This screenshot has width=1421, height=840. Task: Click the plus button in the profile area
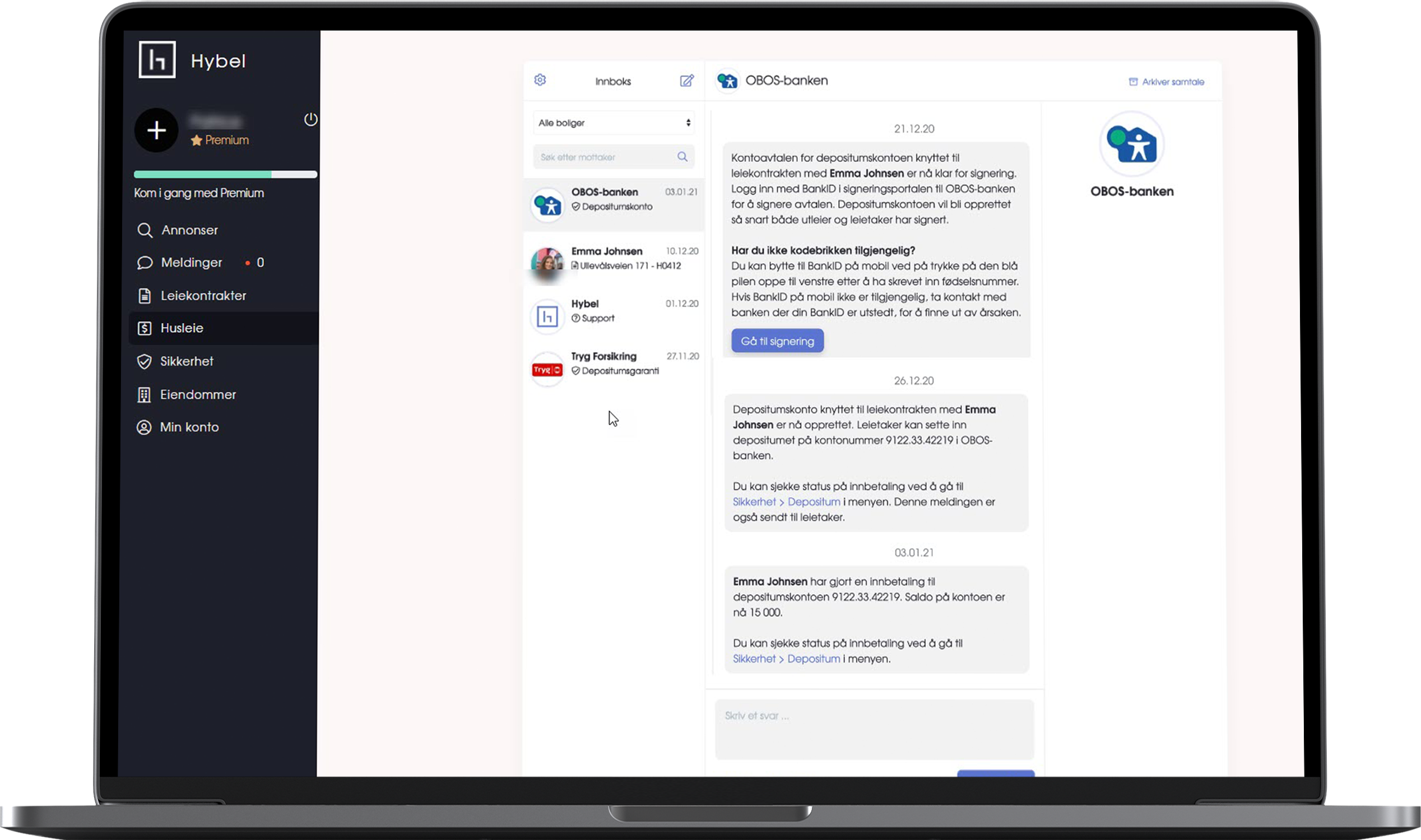tap(156, 130)
